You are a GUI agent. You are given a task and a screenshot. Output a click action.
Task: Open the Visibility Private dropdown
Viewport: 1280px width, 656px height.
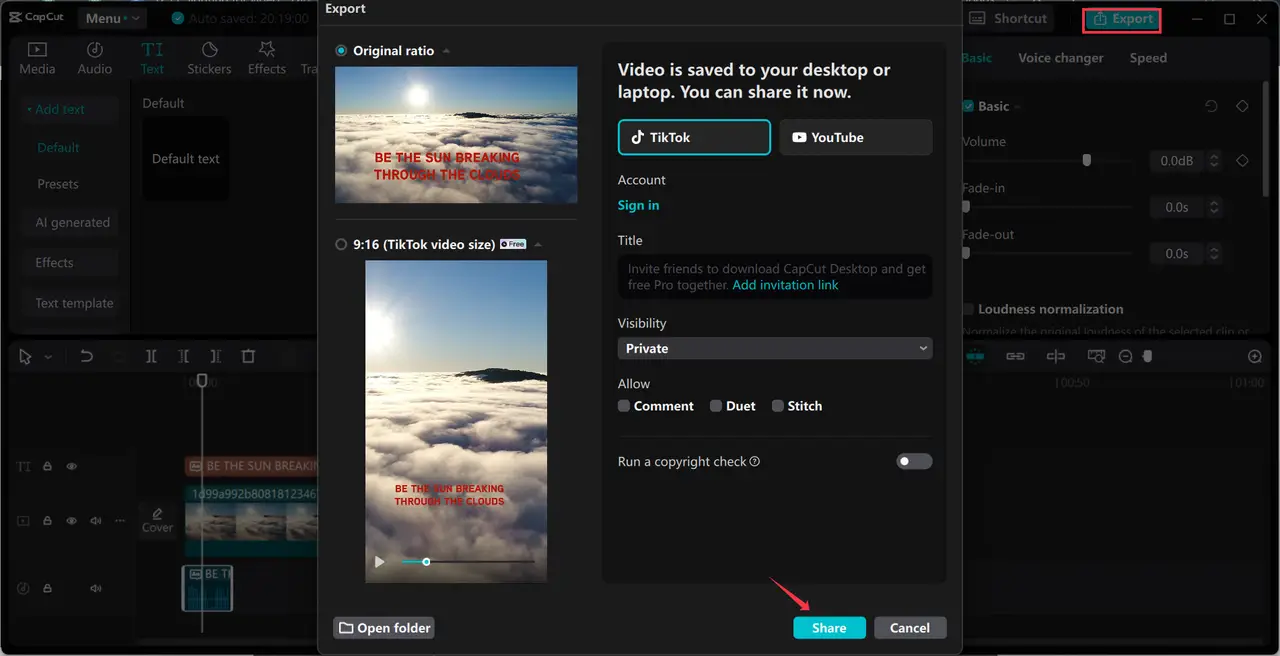775,348
